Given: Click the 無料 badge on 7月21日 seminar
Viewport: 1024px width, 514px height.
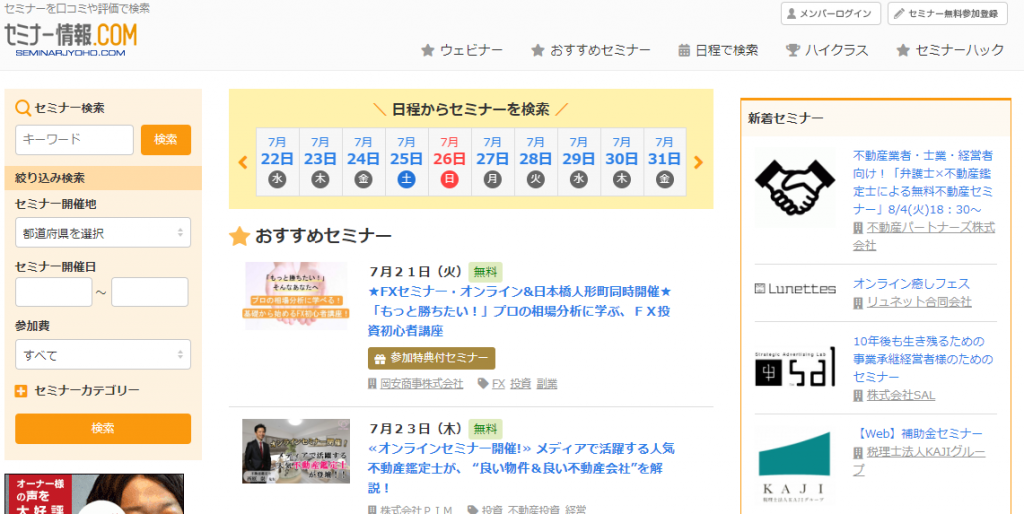Looking at the screenshot, I should click(485, 272).
